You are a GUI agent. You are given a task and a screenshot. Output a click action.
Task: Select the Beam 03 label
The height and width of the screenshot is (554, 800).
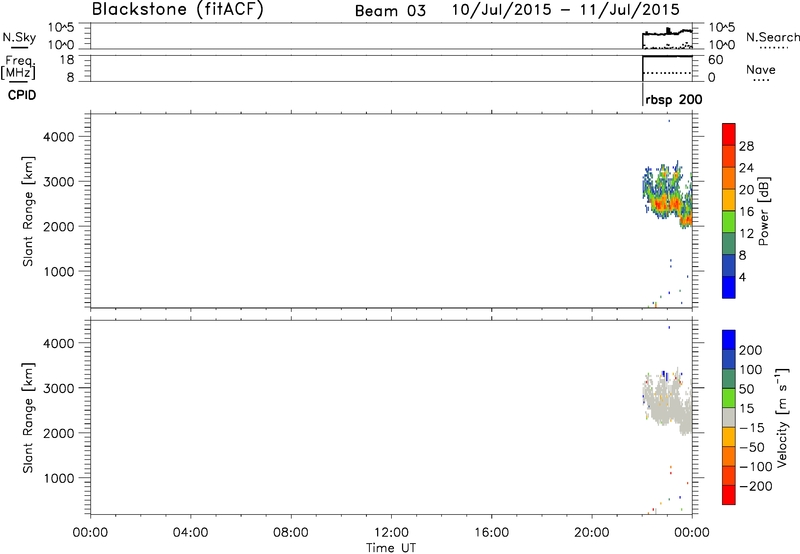point(390,11)
